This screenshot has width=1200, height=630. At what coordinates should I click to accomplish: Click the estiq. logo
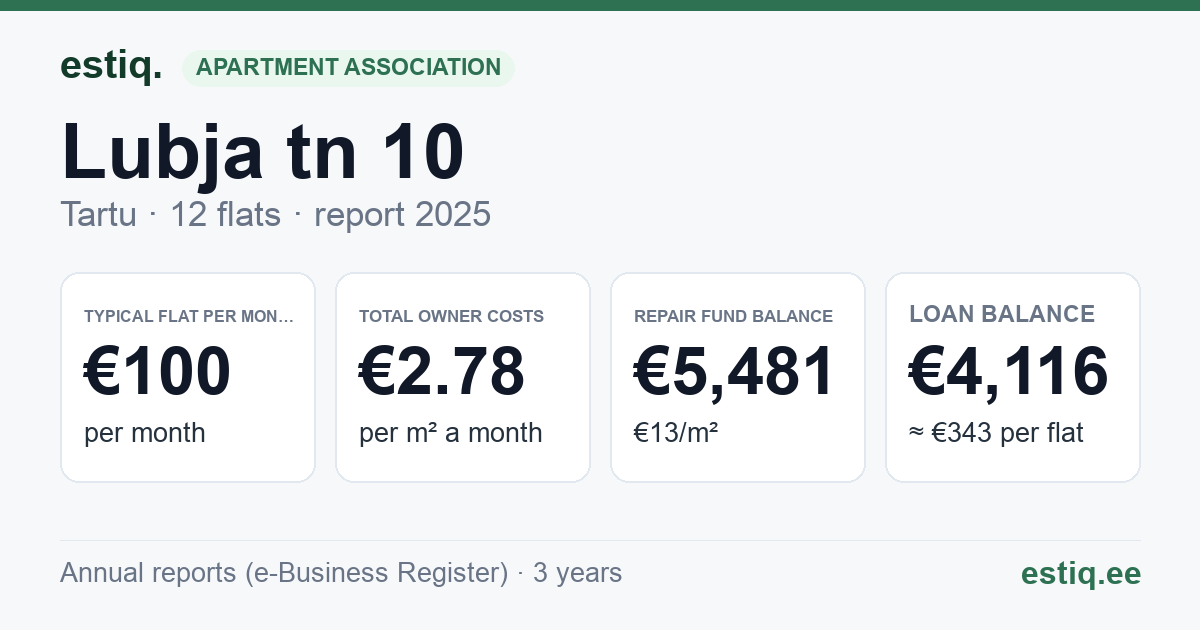click(111, 67)
